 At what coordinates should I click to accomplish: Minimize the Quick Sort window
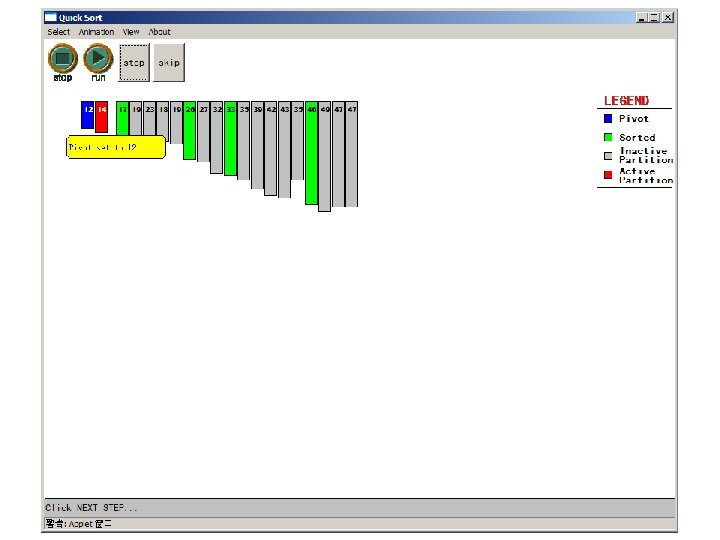(641, 17)
